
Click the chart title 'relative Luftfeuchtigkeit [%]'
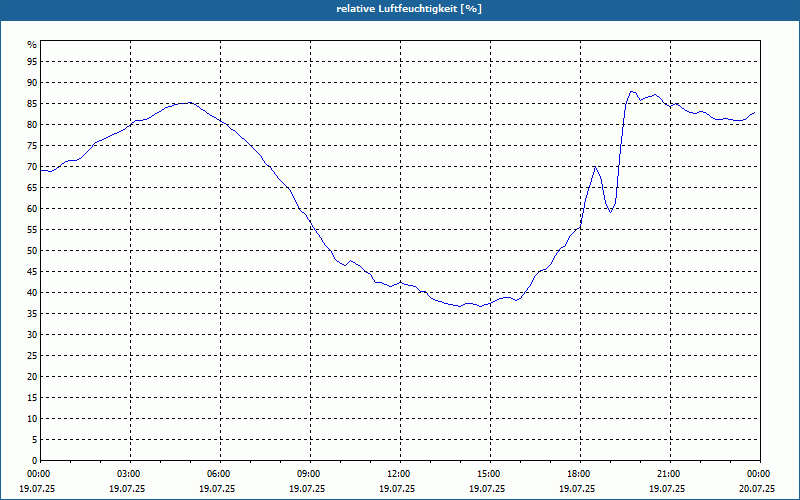click(x=409, y=9)
